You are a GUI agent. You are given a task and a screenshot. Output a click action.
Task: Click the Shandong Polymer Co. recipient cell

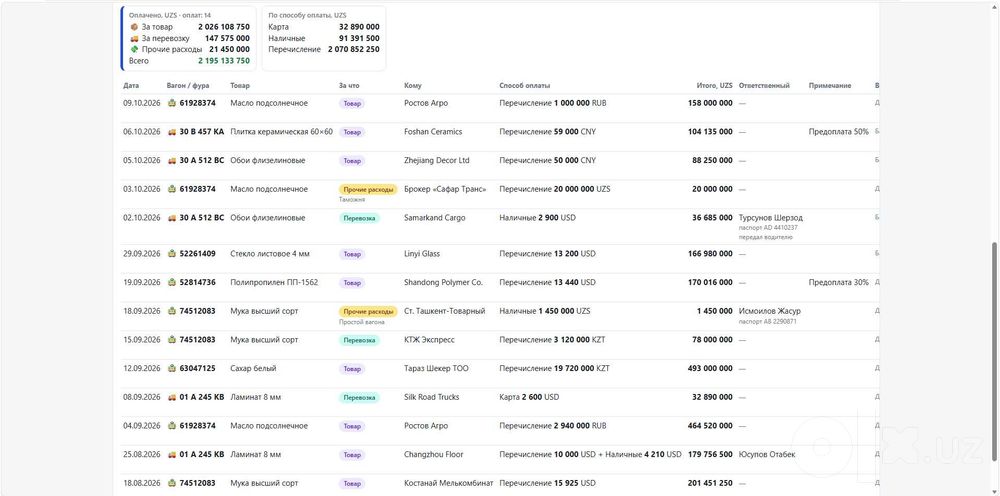(x=443, y=282)
